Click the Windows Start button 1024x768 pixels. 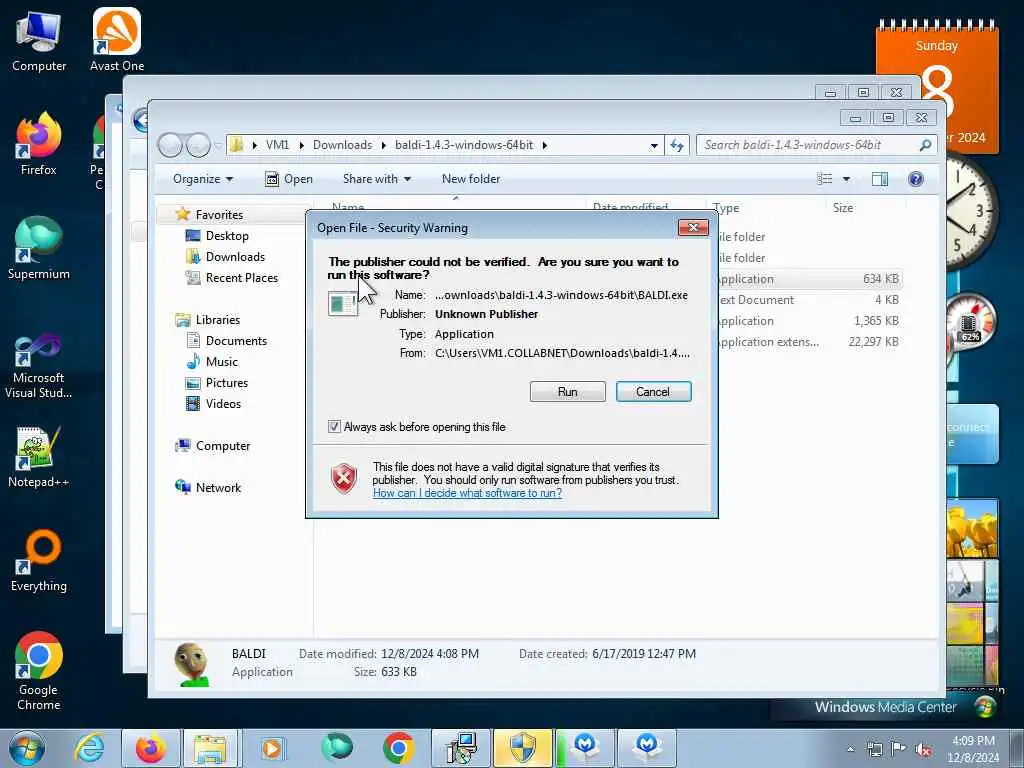click(25, 748)
